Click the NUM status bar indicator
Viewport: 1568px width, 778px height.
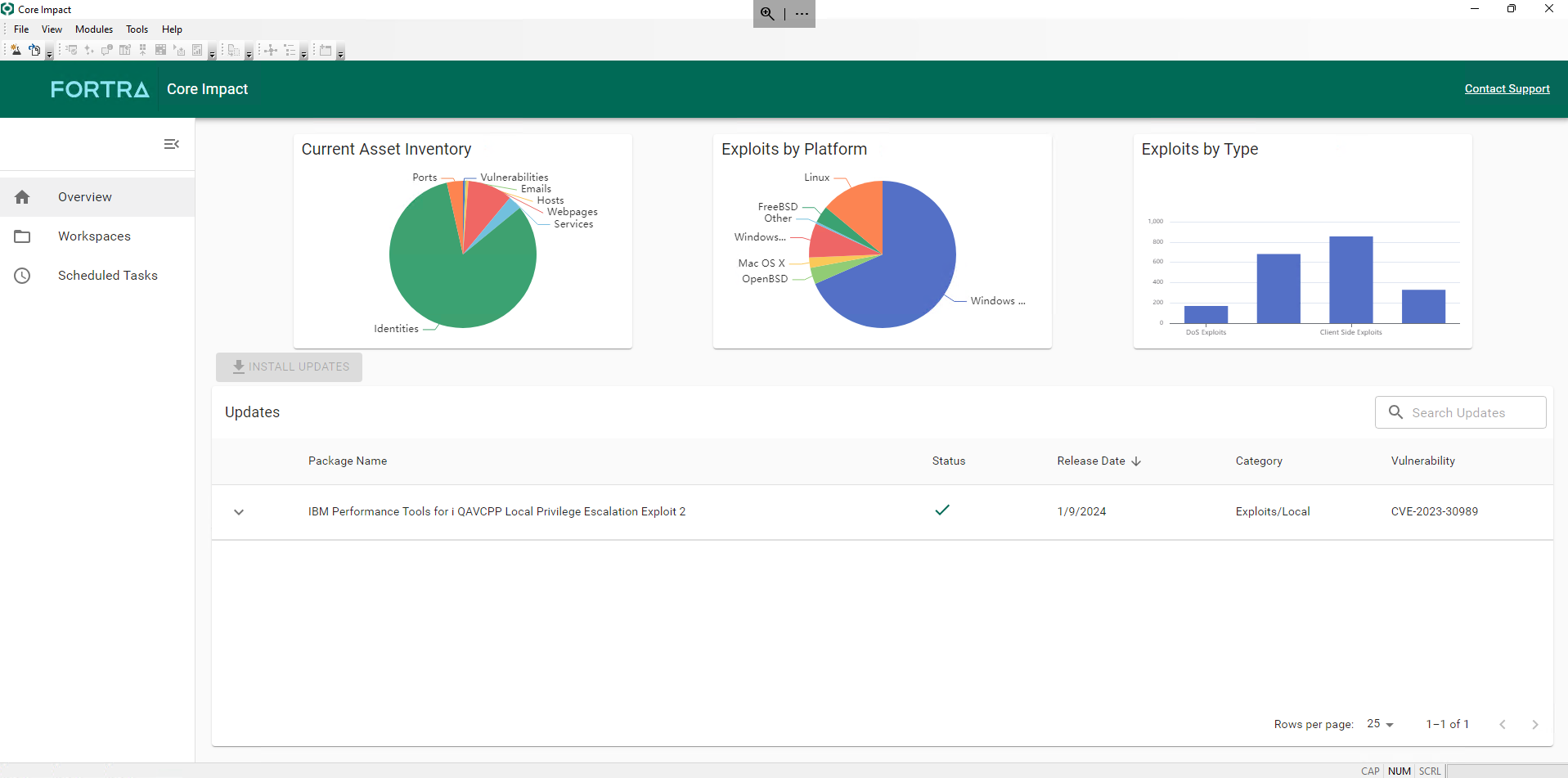1400,771
